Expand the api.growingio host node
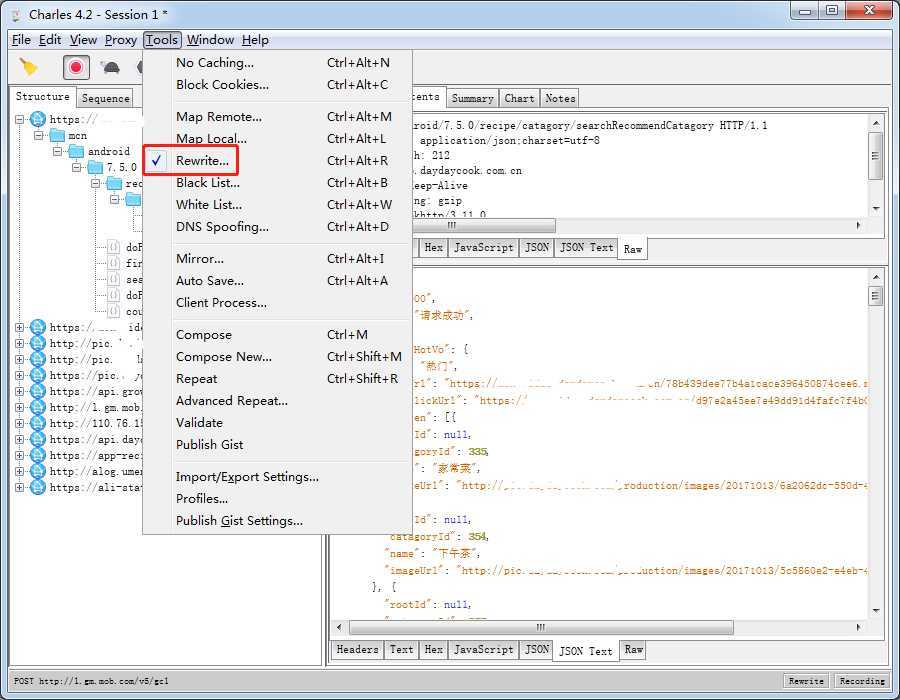Screen dimensions: 900x700 click(x=20, y=391)
